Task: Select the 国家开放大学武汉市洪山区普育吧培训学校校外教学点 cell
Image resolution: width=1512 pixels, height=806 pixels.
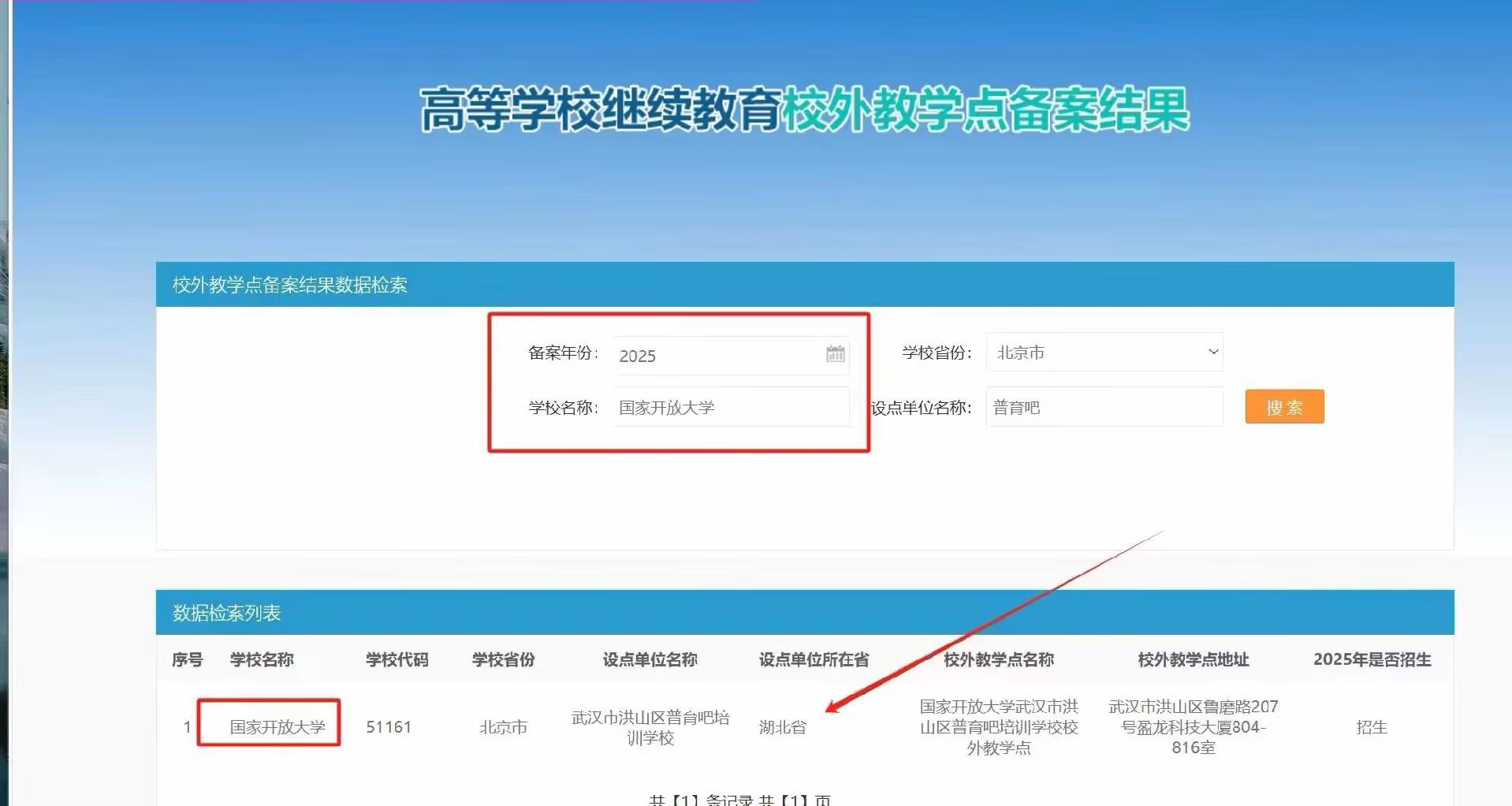Action: [x=999, y=727]
